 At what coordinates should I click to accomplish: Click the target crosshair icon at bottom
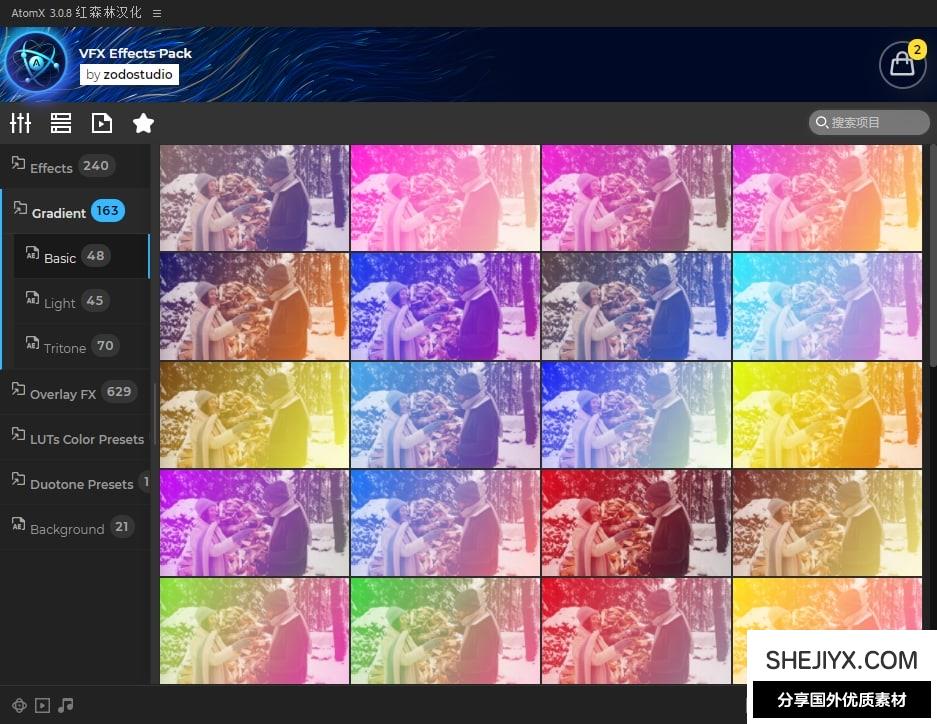pos(18,705)
